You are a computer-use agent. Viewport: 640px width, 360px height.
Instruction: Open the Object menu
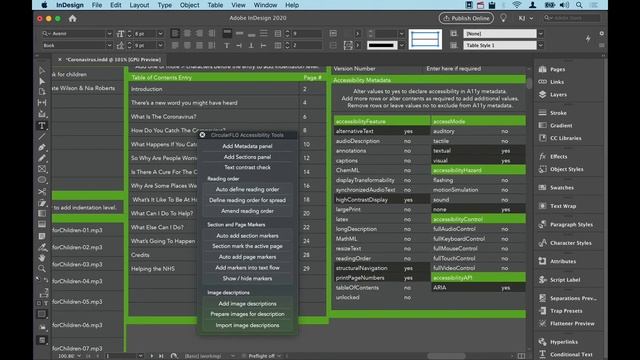189,5
